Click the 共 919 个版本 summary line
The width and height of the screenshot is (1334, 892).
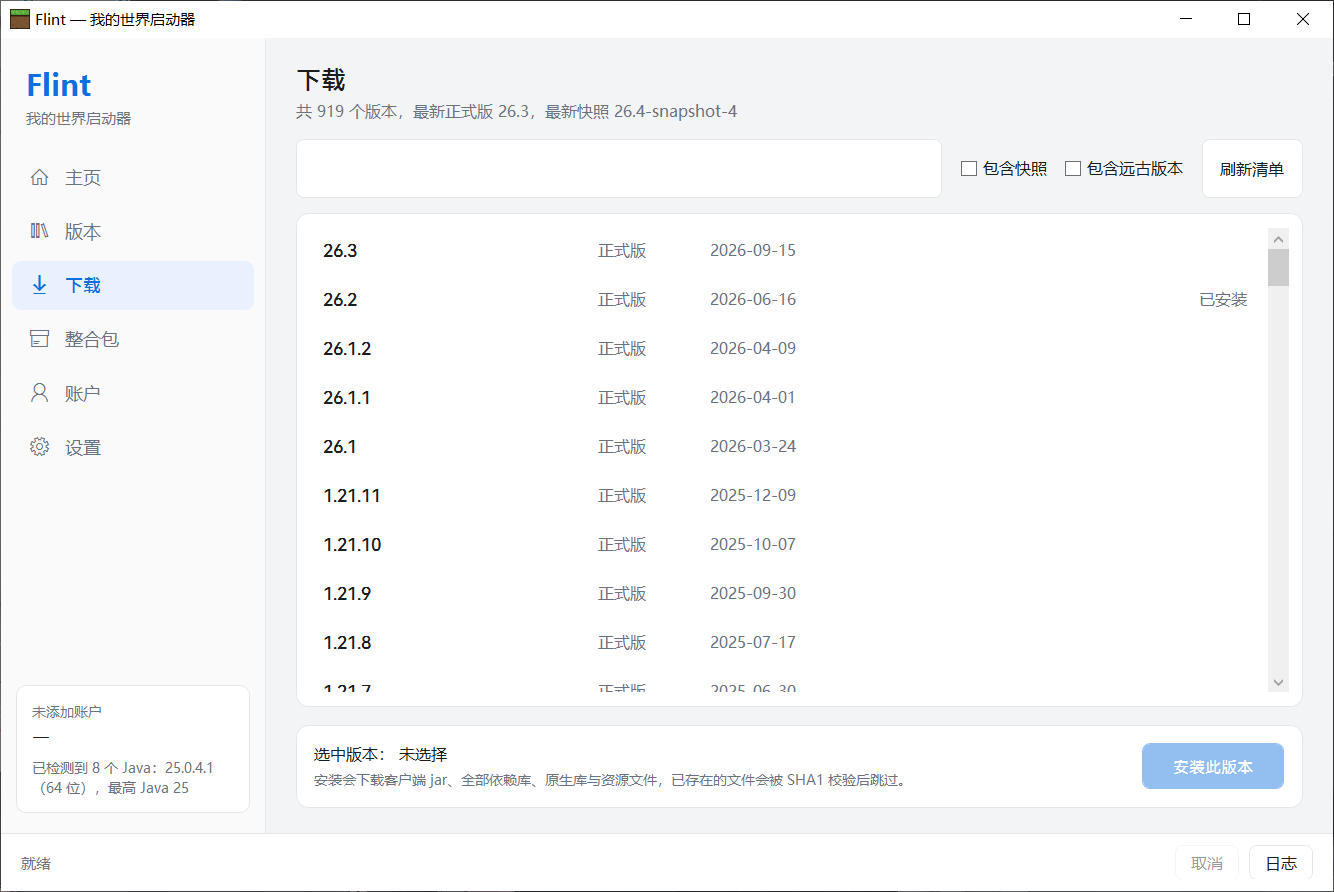pyautogui.click(x=517, y=112)
